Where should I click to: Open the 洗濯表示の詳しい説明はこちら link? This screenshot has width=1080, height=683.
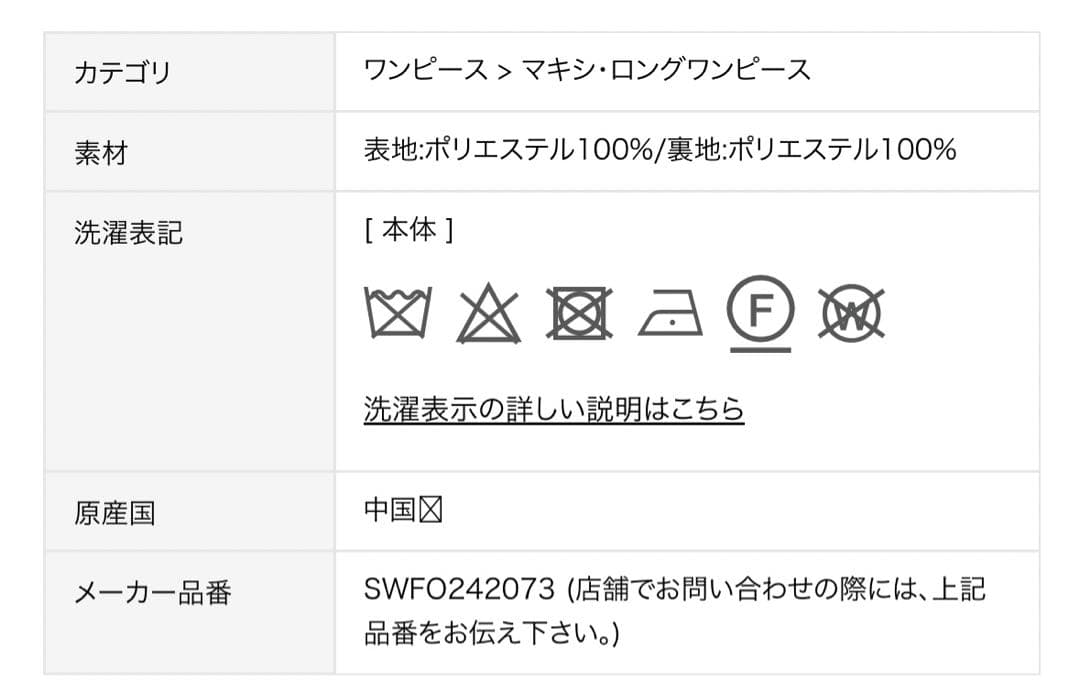pos(553,409)
